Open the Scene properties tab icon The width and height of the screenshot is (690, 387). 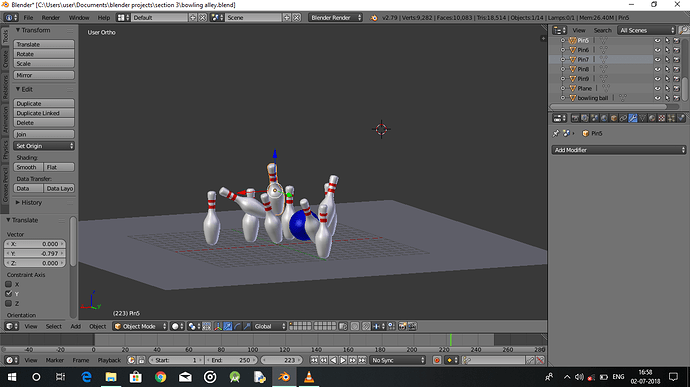(x=595, y=118)
